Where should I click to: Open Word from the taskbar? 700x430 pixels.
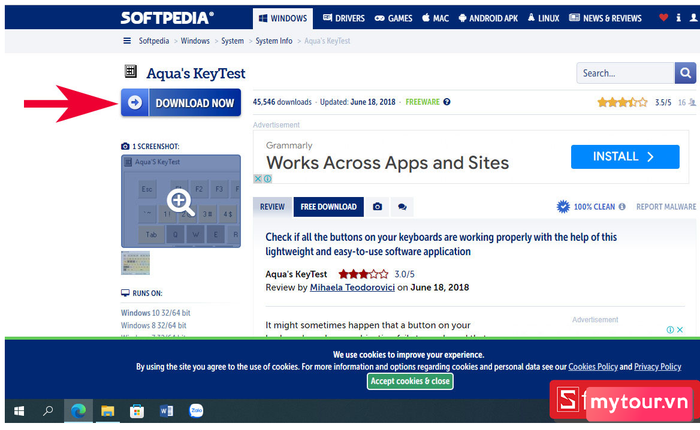click(167, 411)
